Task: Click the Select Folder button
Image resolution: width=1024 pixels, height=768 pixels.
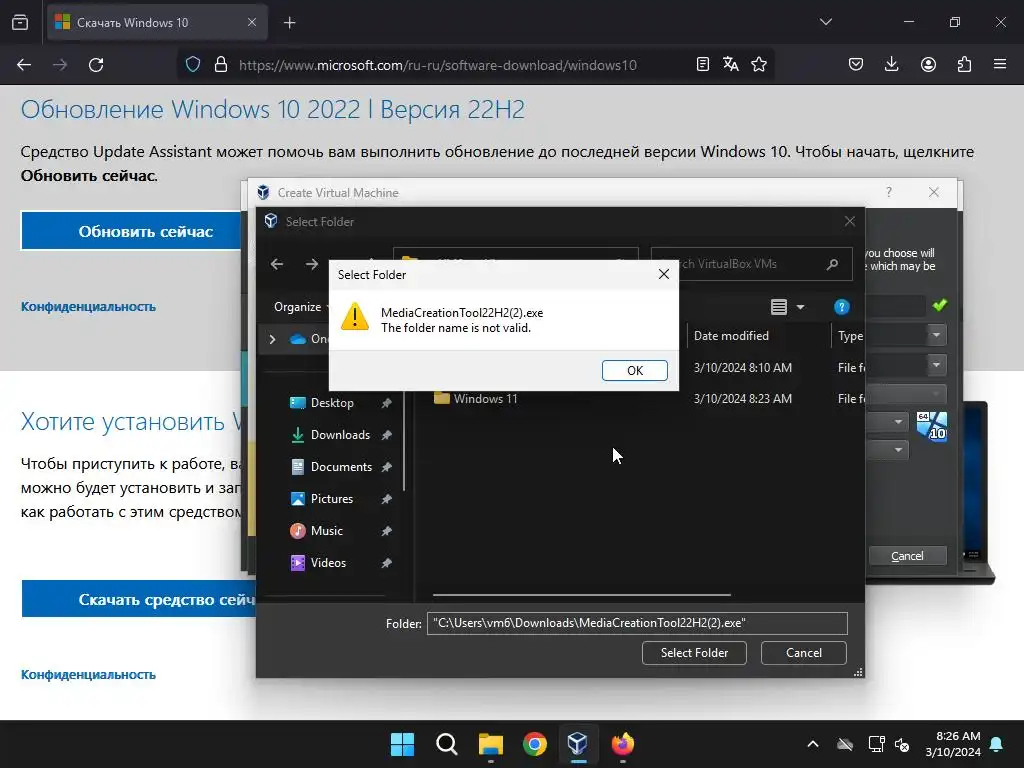Action: (694, 652)
